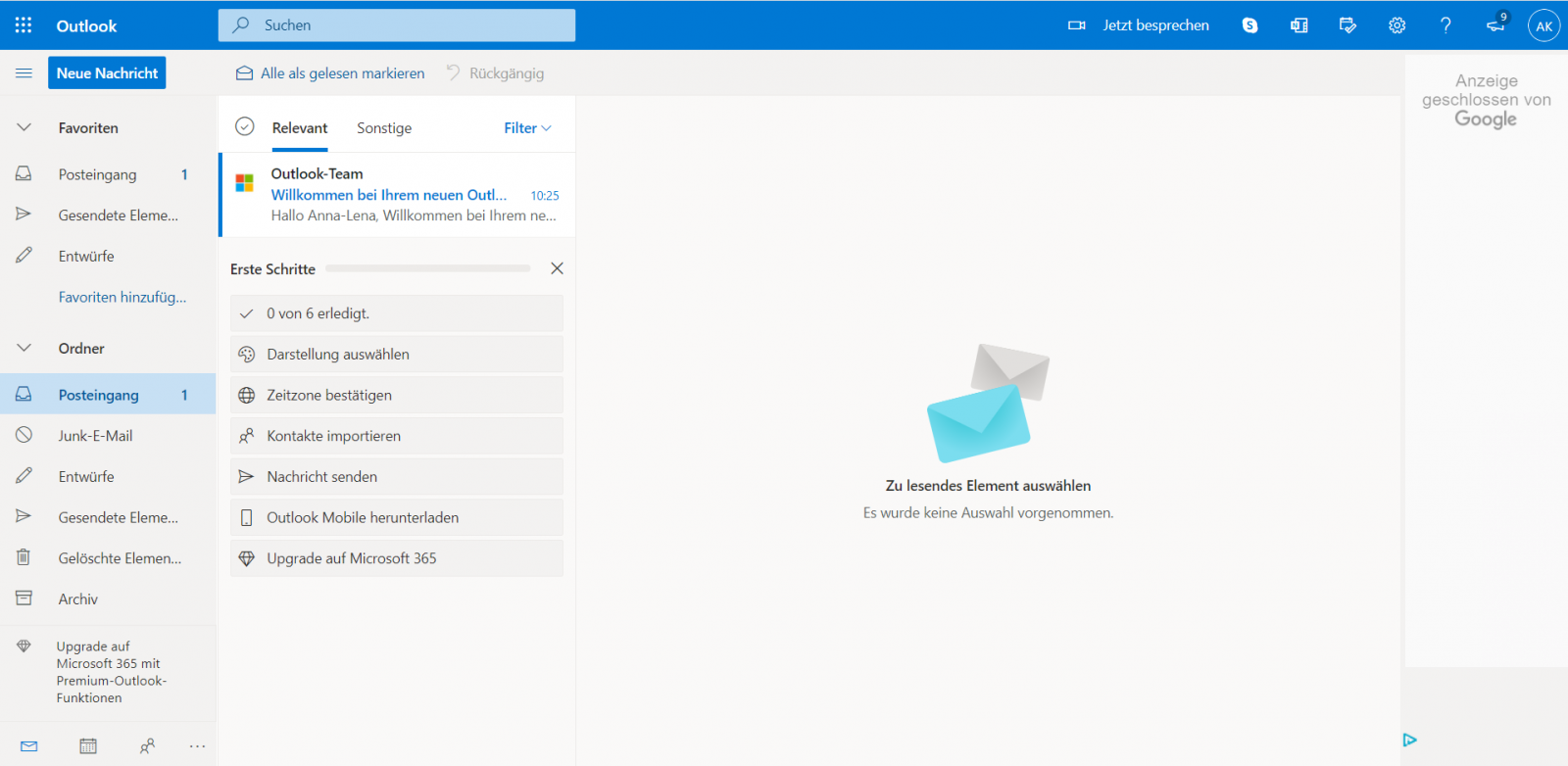Open the Junk-E-Mail folder
This screenshot has width=1568, height=766.
108,436
